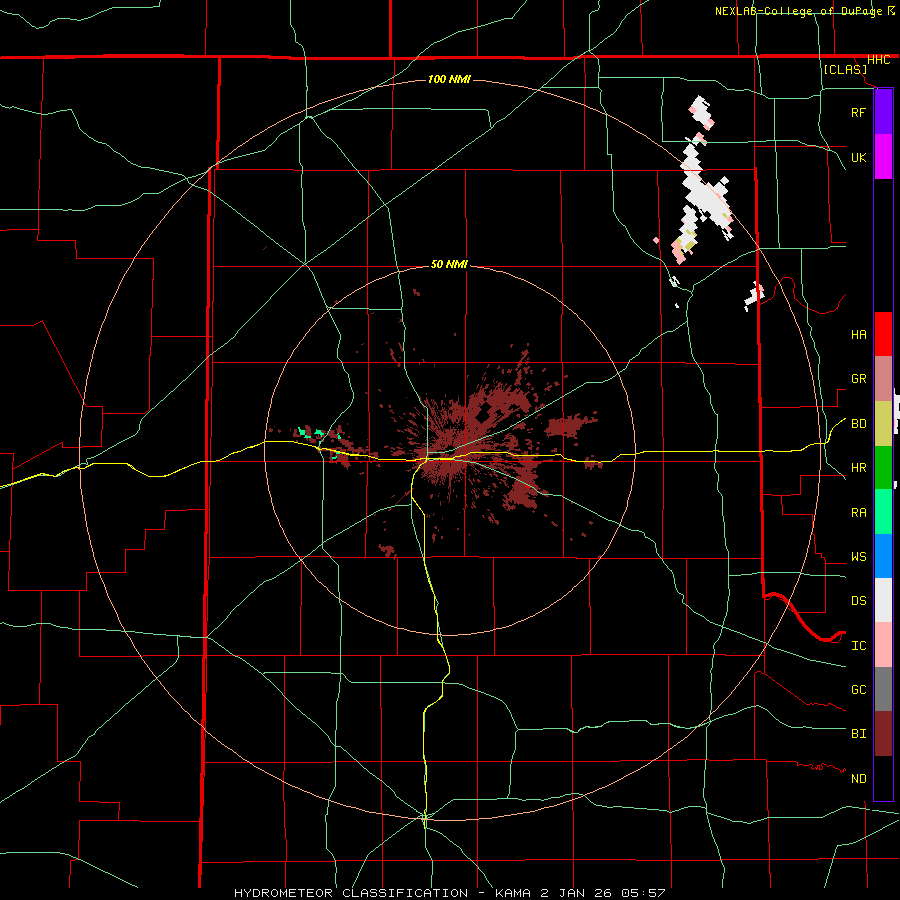Click the HHC product code text
Screen dimensions: 900x900
coord(878,60)
